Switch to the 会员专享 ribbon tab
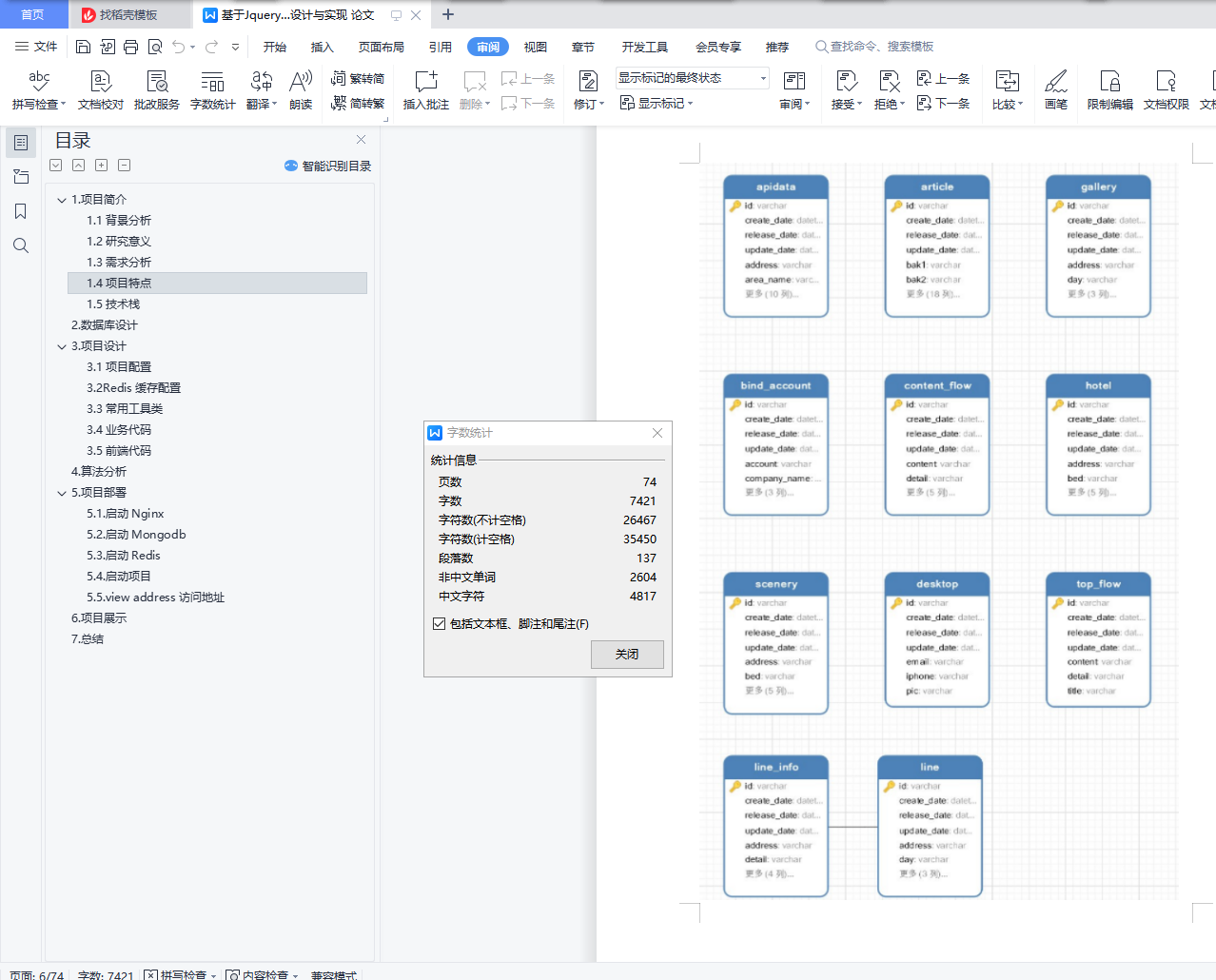Screen dimensions: 1216x980 (x=718, y=47)
